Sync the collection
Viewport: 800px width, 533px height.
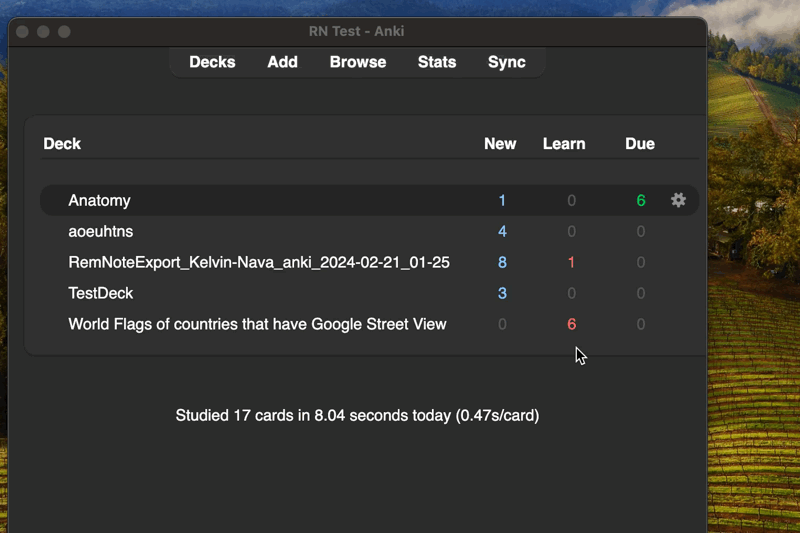click(506, 62)
